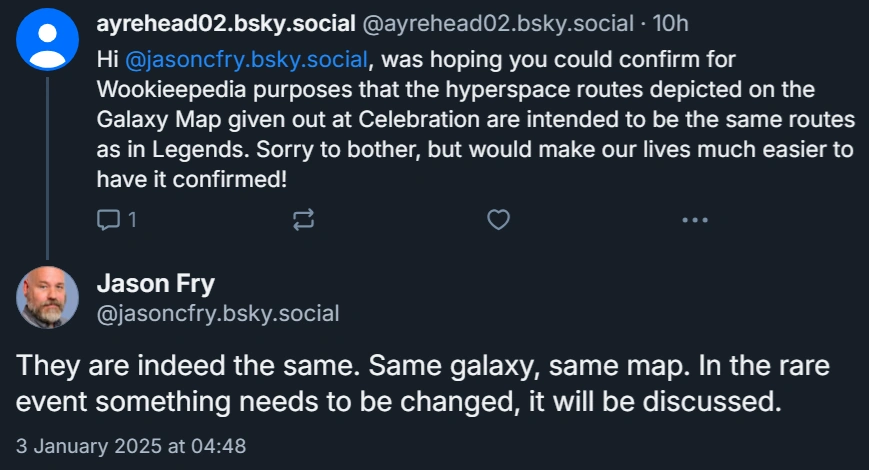
Task: Click the reply speech-bubble icon
Action: [107, 219]
